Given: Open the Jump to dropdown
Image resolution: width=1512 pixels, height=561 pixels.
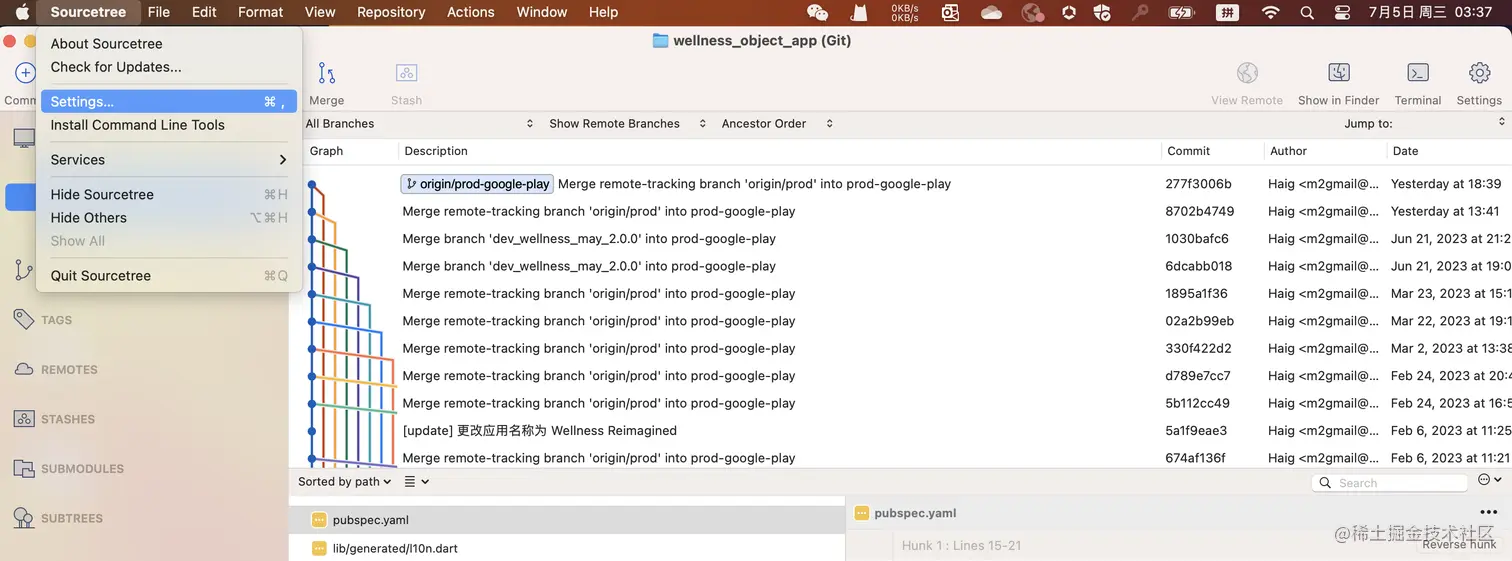Looking at the screenshot, I should [x=1425, y=124].
